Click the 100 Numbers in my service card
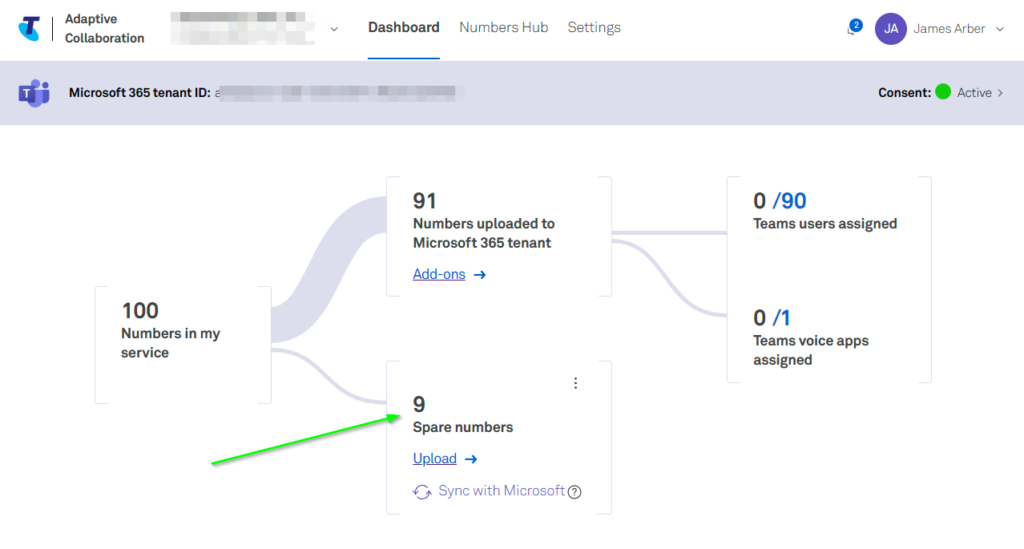The width and height of the screenshot is (1024, 549). [x=183, y=345]
